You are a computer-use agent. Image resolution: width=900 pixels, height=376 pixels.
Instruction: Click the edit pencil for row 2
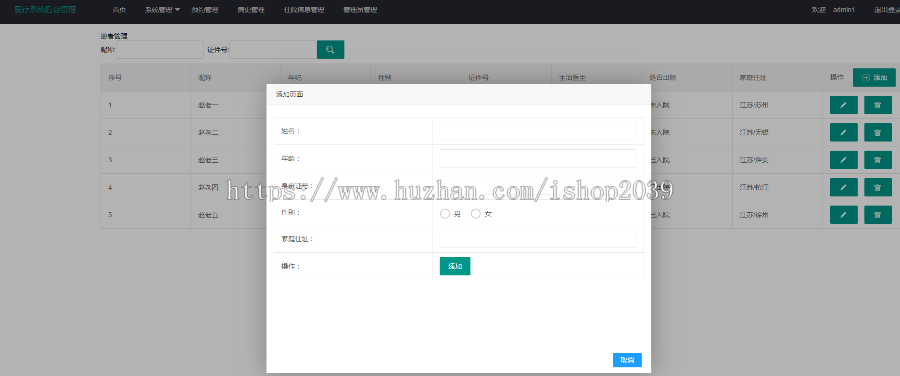[844, 132]
